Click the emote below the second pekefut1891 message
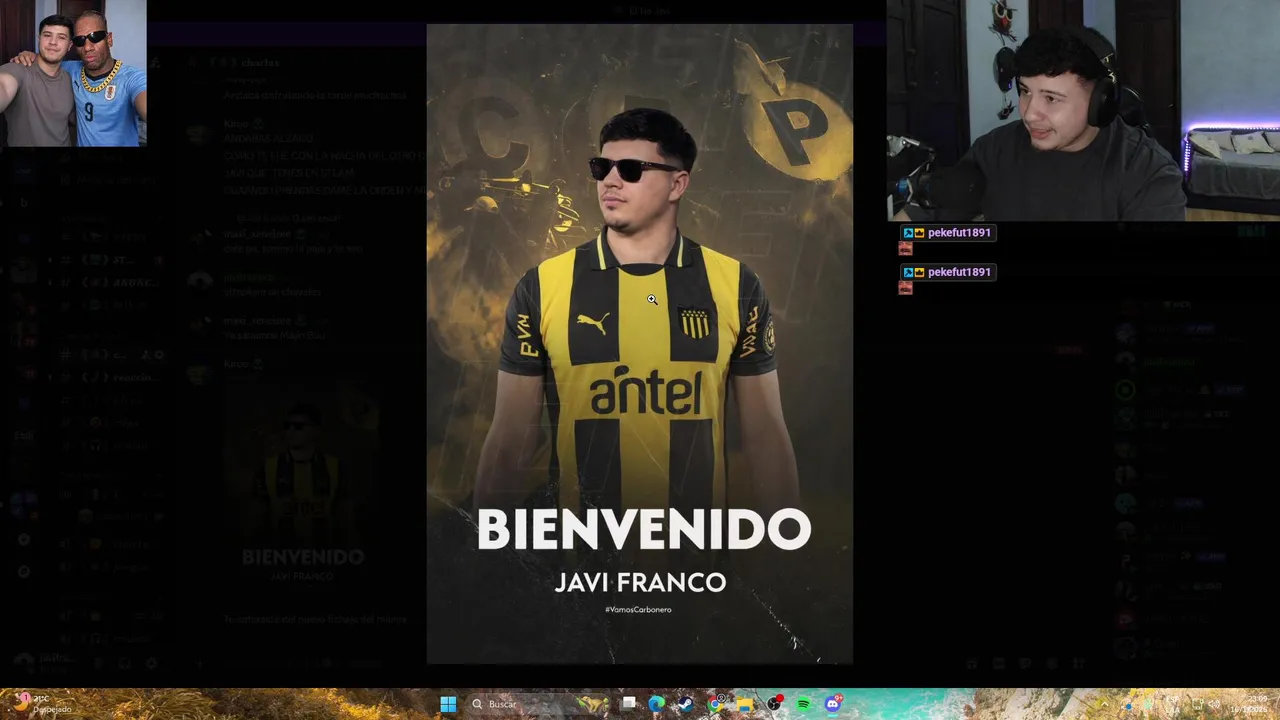Screen dimensions: 1280x720 (905, 288)
